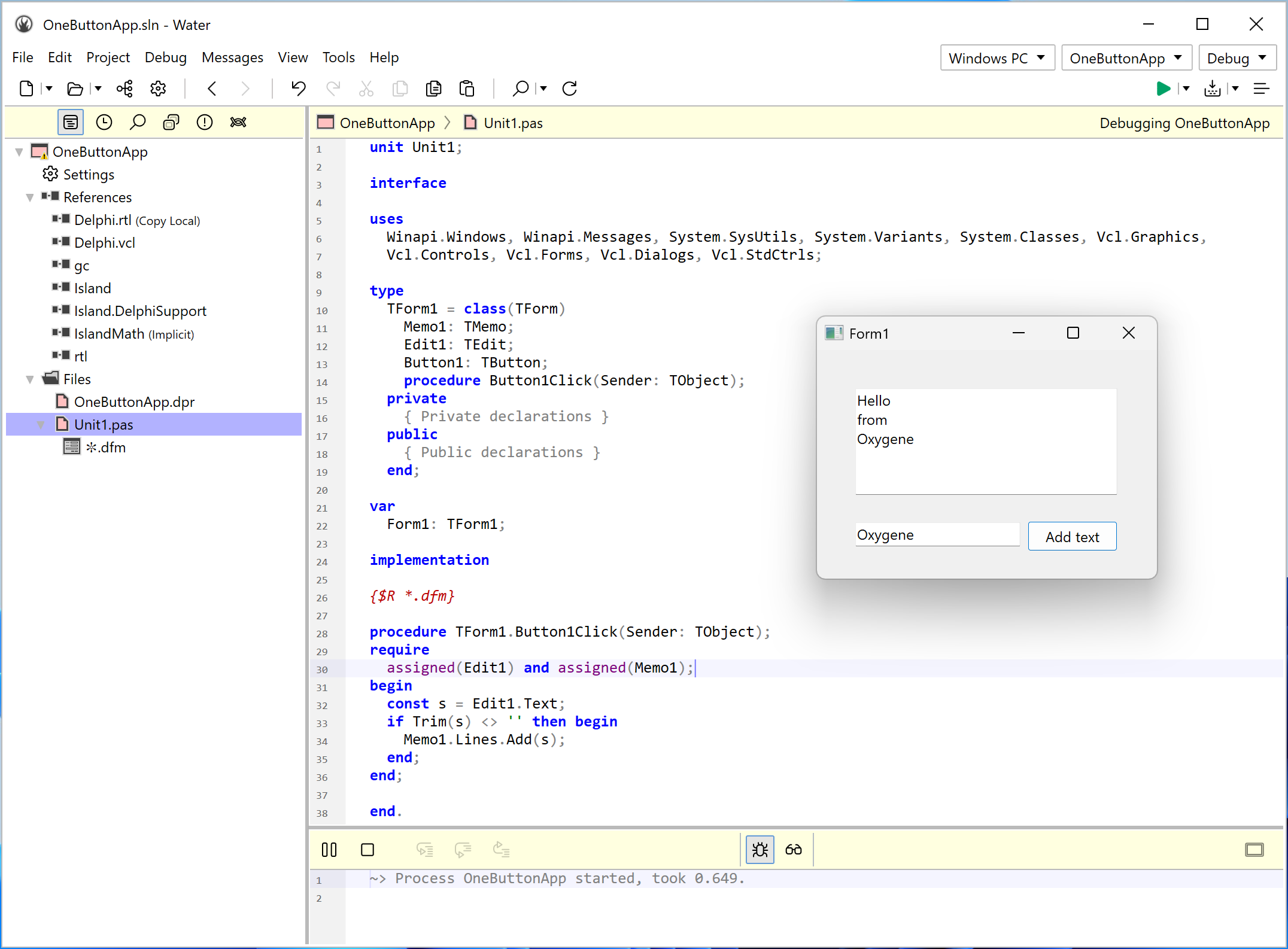Open the Debug menu
Screen dimensions: 1288x949
coord(166,57)
